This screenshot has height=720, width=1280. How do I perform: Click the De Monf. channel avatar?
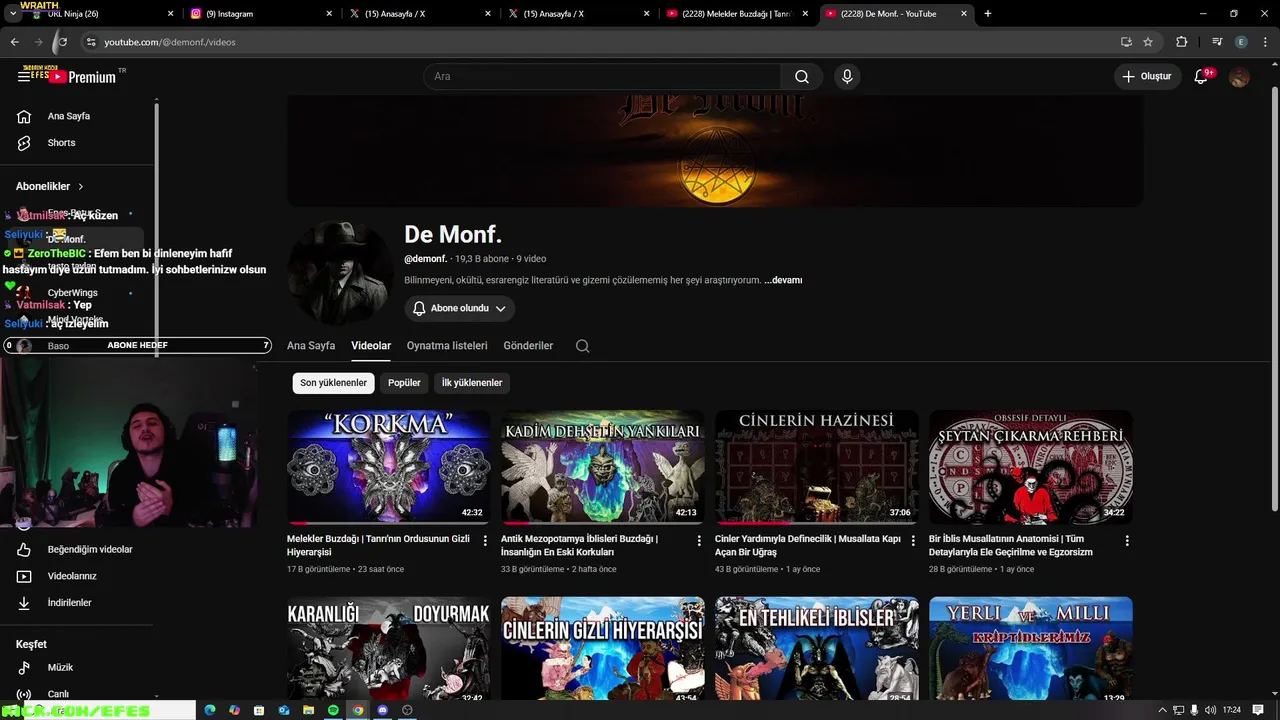pos(340,273)
